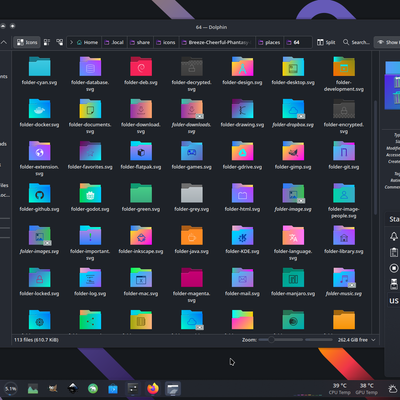
Task: Select folder-mail.svg
Action: click(242, 282)
